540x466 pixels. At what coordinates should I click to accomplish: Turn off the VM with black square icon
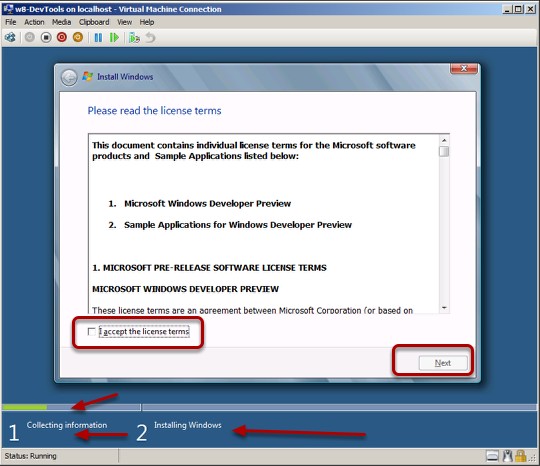[46, 37]
